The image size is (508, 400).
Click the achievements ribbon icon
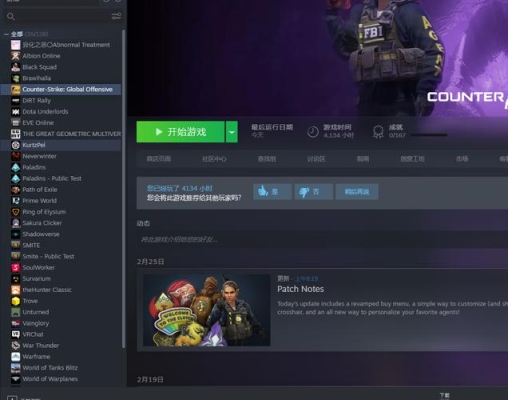[x=378, y=132]
